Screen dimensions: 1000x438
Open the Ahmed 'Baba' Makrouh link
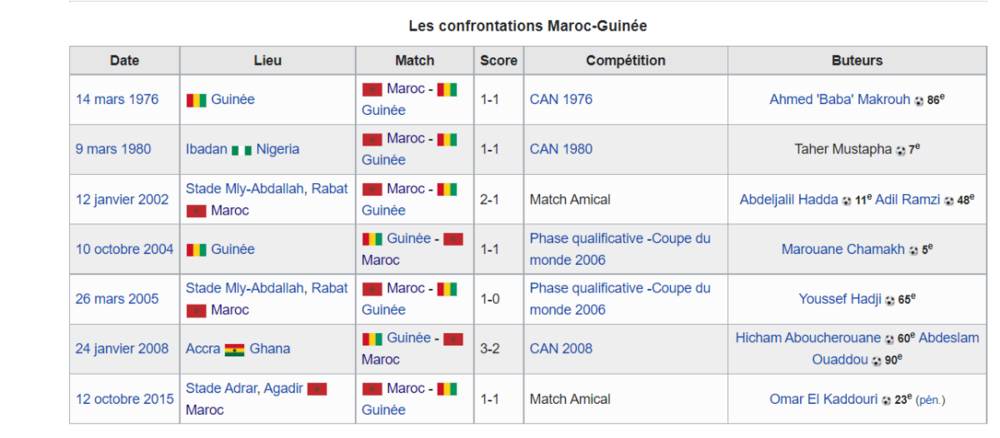(x=840, y=99)
